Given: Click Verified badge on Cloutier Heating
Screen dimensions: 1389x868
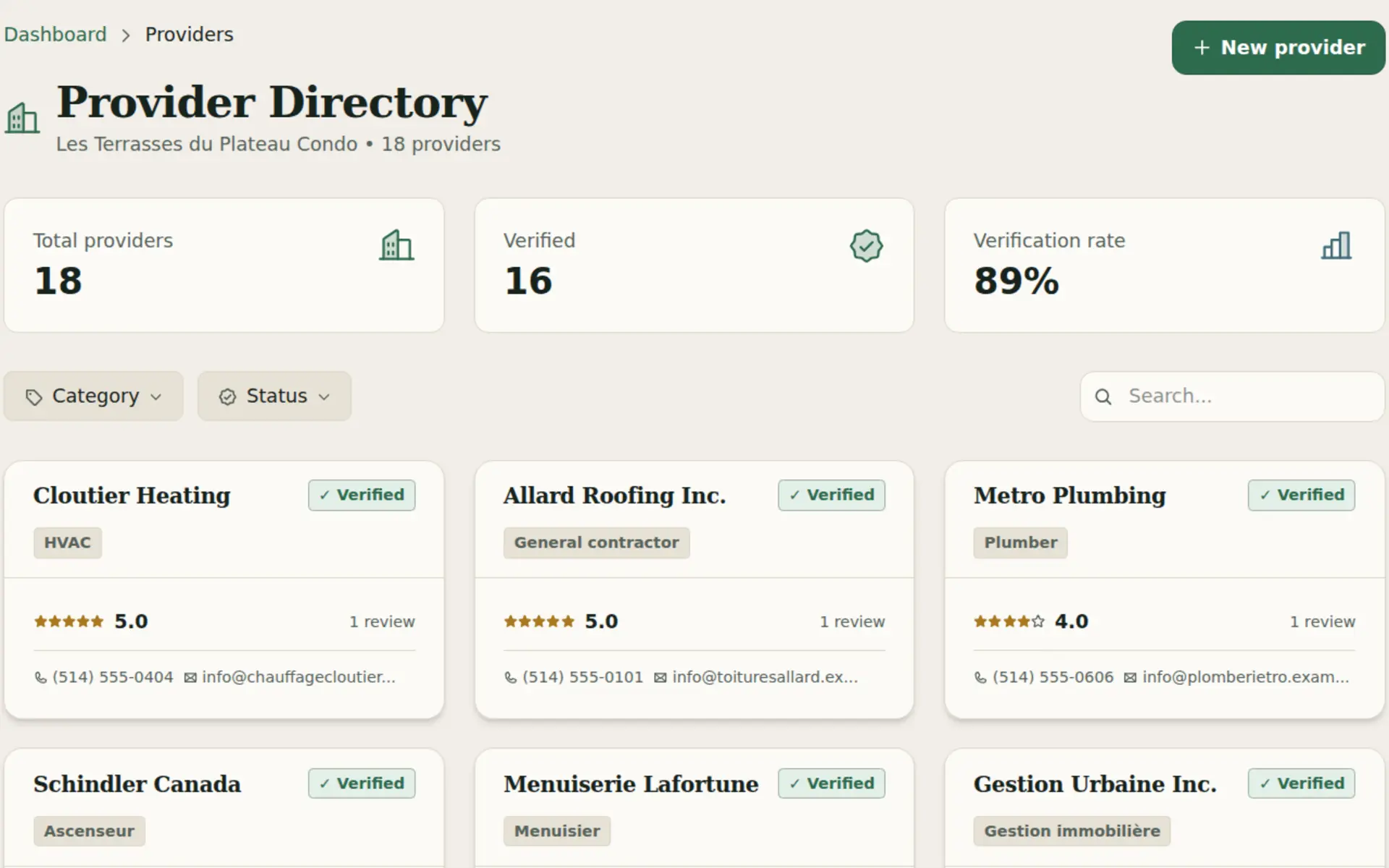Looking at the screenshot, I should pos(362,495).
